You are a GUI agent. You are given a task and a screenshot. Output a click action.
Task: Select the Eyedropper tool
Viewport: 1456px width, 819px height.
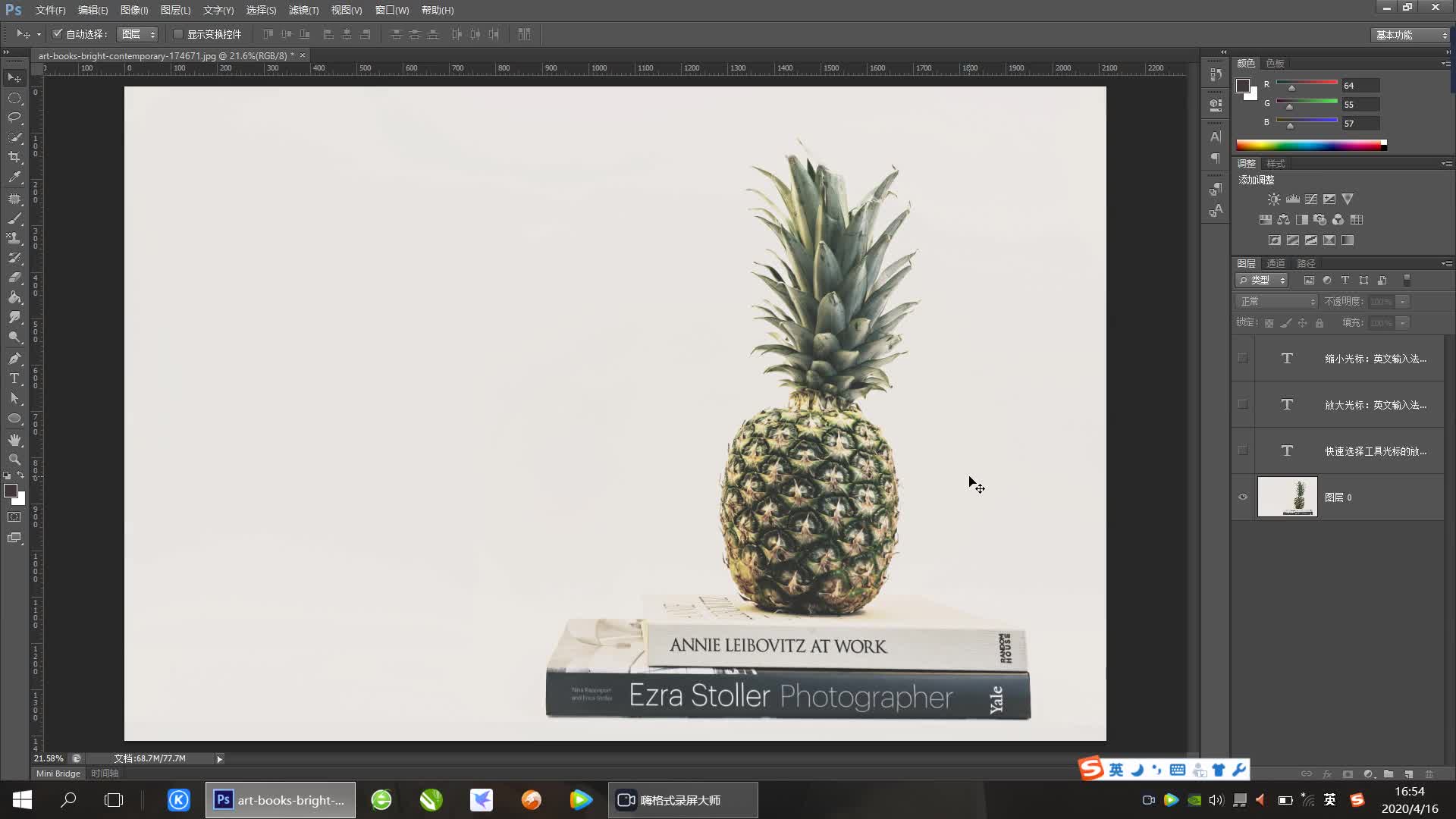pos(14,177)
